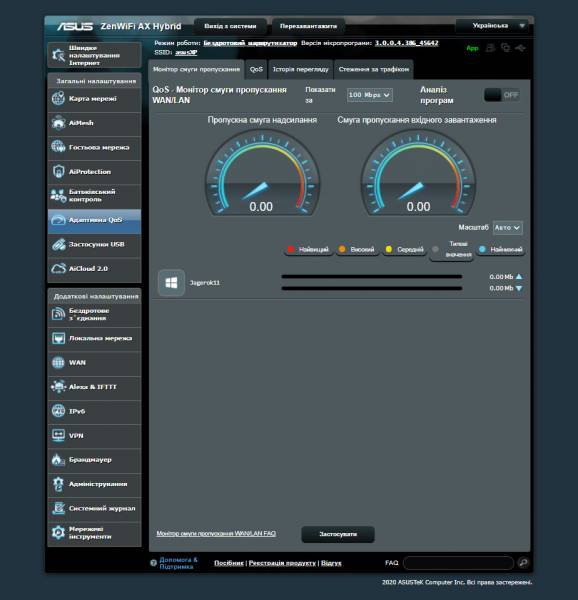Open the IPv6 settings icon
Screen dimensions: 578x600
58,411
